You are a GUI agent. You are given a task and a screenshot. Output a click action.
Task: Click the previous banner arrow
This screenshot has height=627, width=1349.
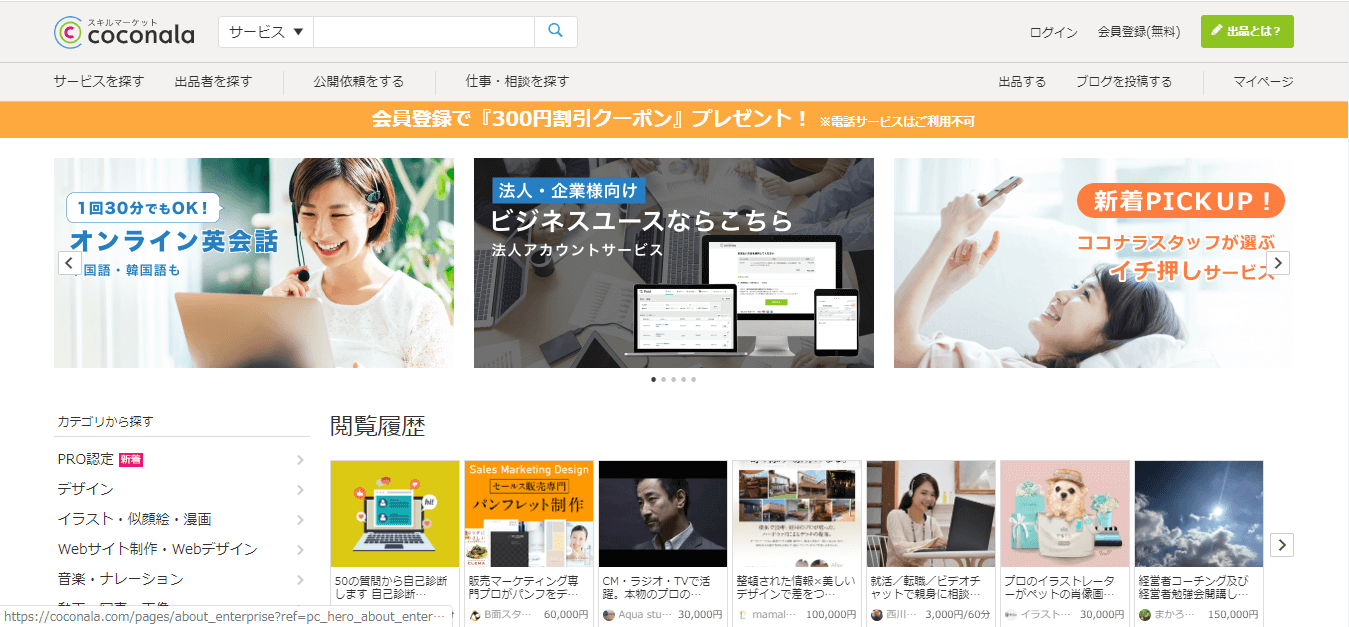point(69,263)
